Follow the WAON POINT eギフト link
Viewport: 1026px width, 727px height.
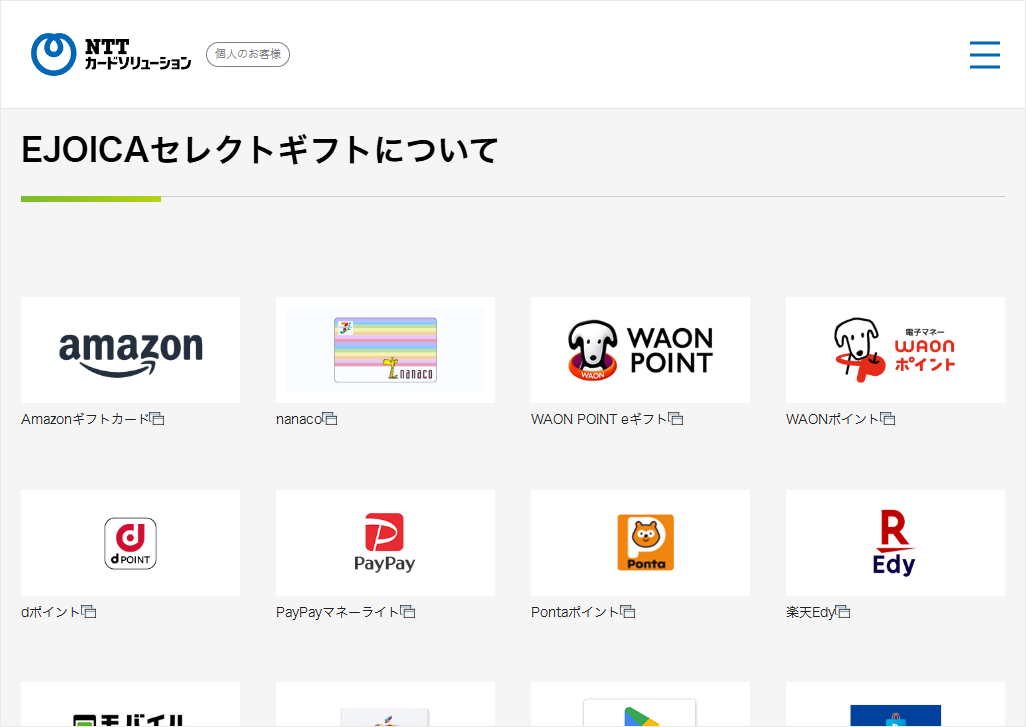coord(599,419)
